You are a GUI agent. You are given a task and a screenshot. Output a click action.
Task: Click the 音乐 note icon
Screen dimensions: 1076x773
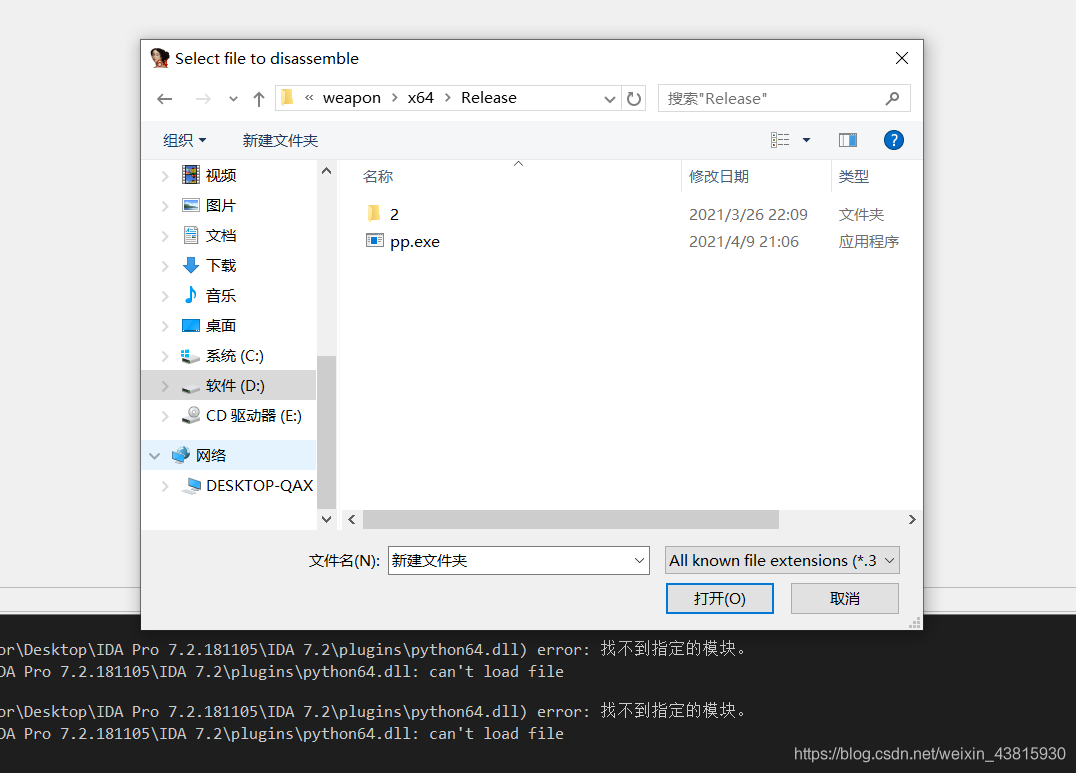[191, 295]
